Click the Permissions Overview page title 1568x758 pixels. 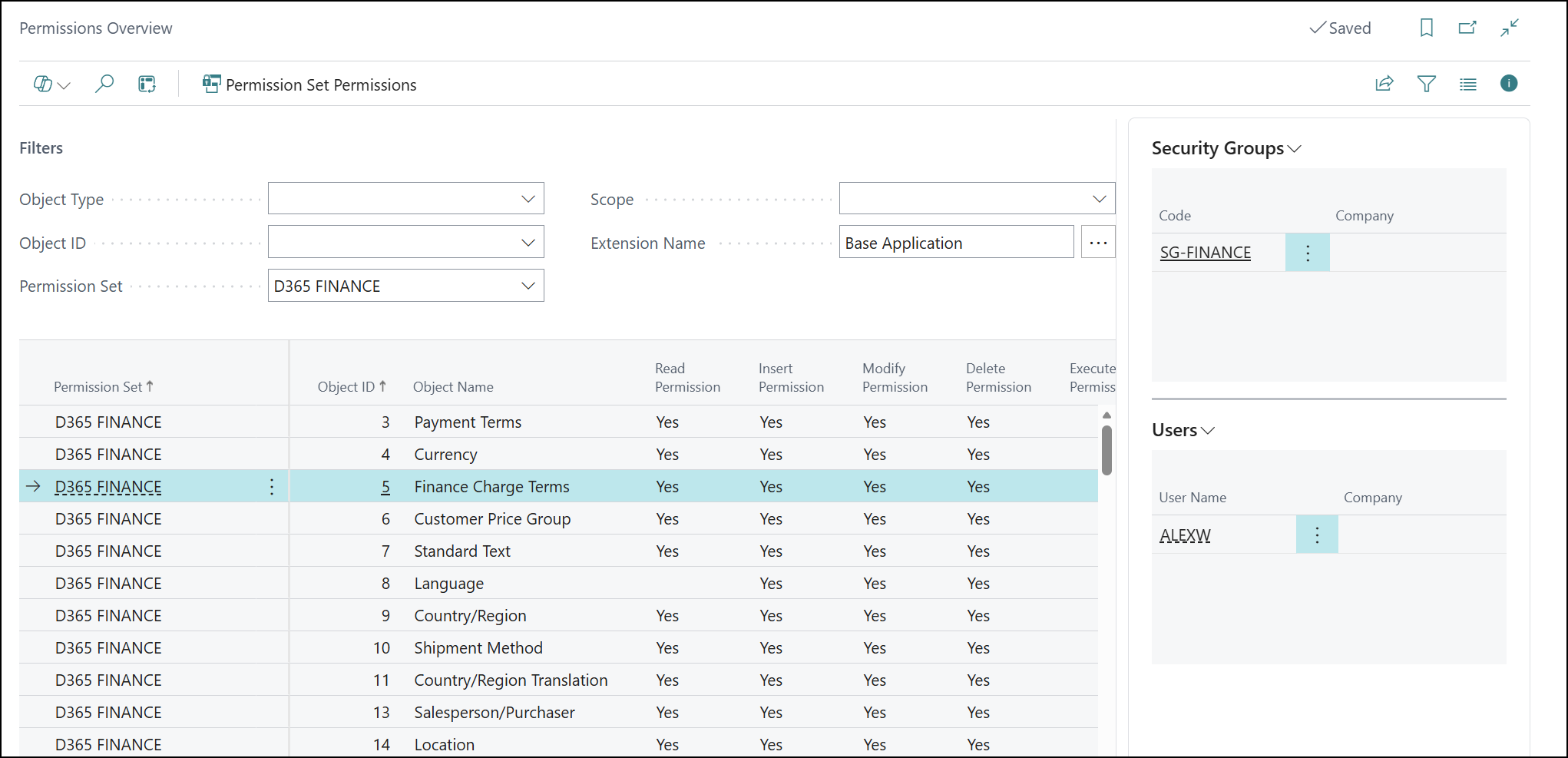click(x=96, y=28)
